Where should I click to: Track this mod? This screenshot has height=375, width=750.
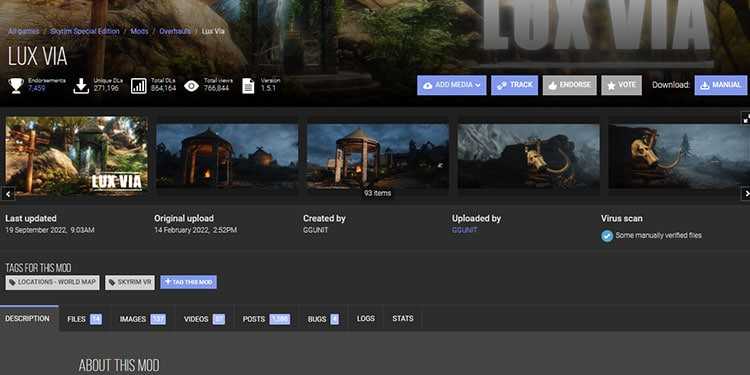click(514, 85)
